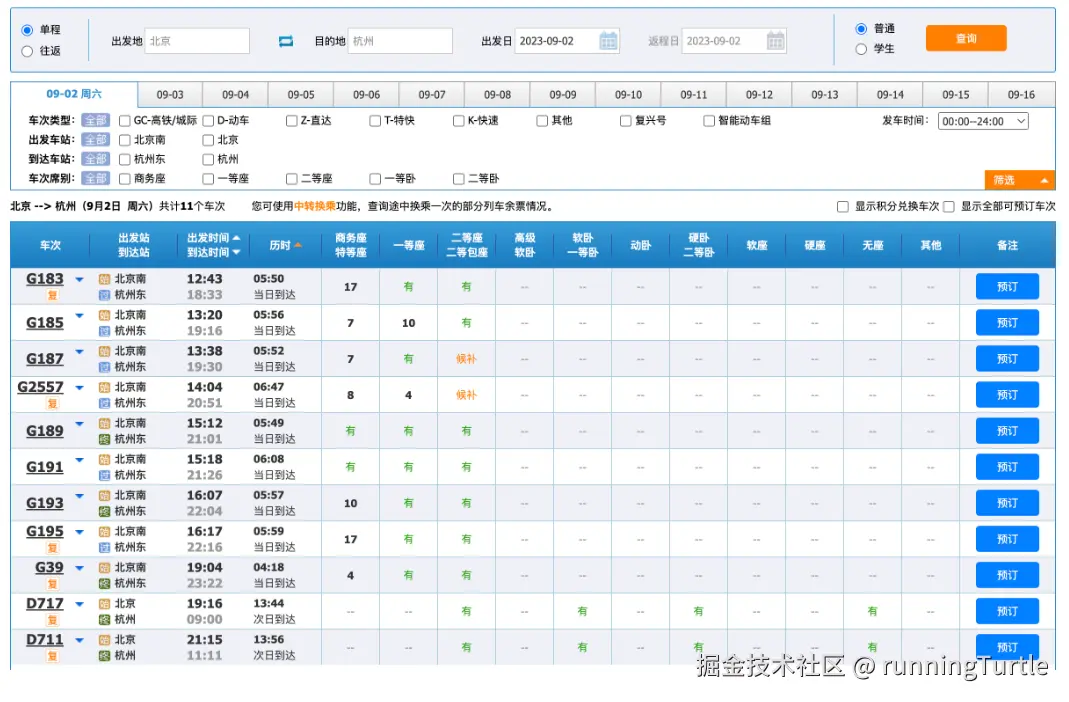Click the origin station icon beside 北京南 for G185

point(104,315)
